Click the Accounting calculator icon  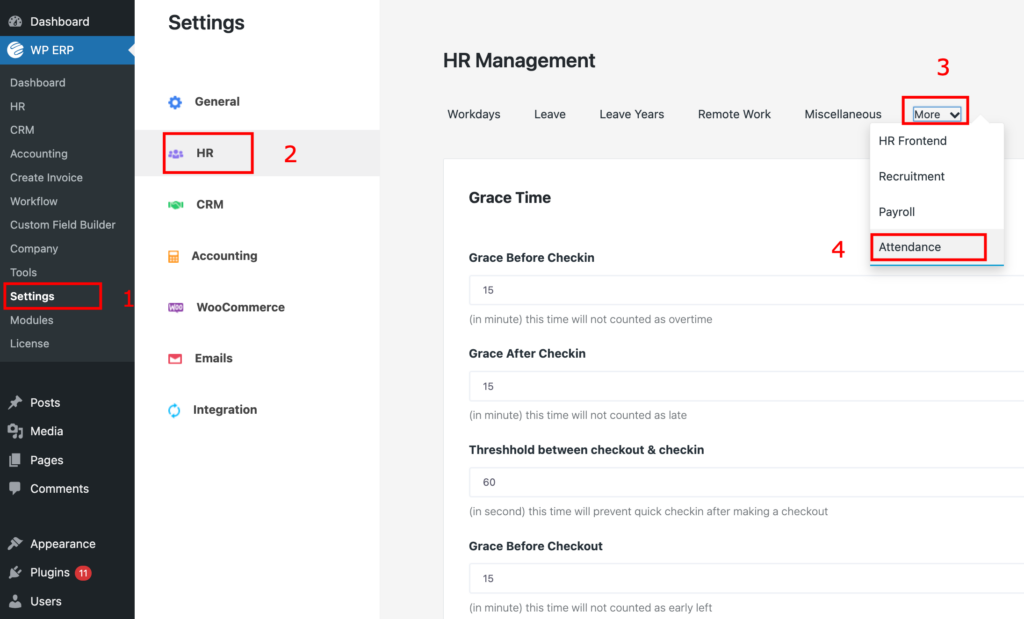coord(173,257)
